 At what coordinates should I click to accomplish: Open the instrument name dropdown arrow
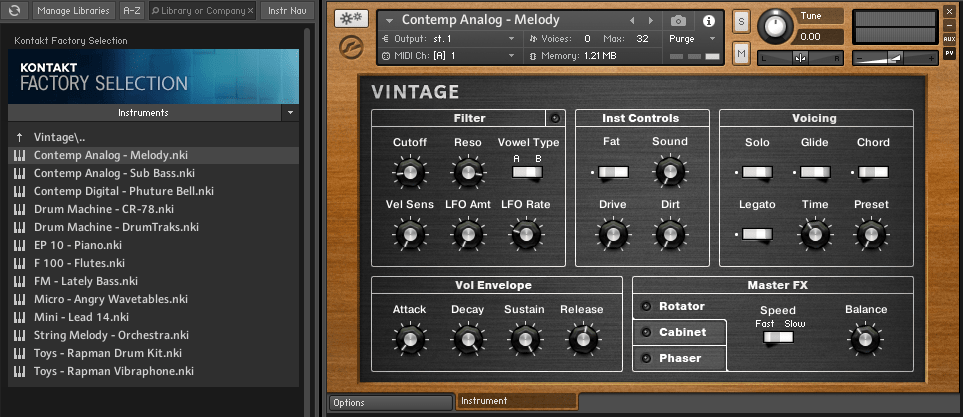389,20
